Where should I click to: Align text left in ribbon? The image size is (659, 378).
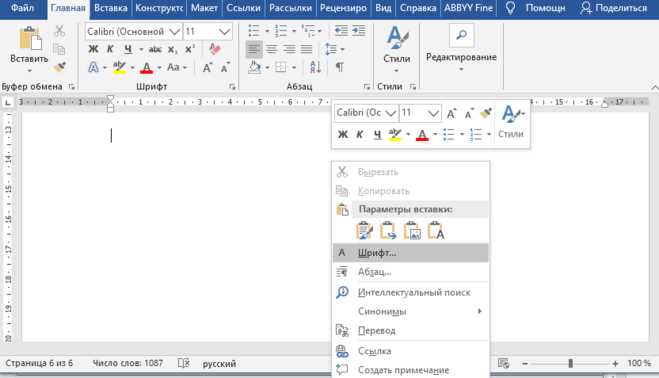254,50
